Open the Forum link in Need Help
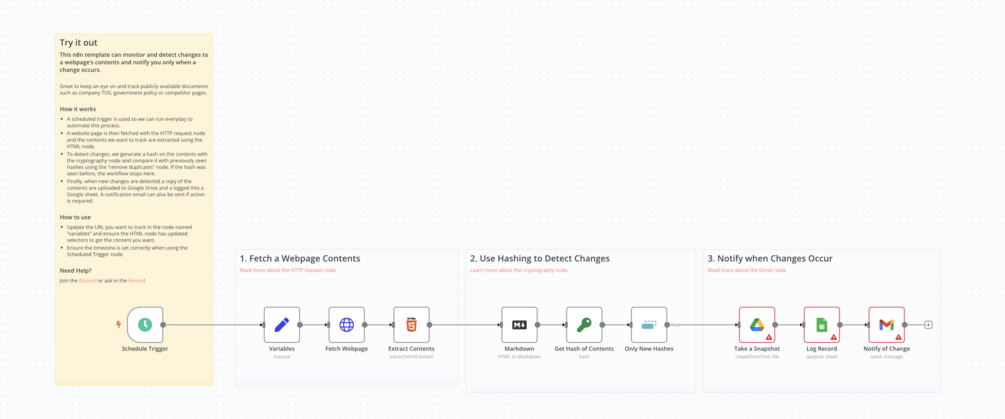The image size is (1005, 419). click(137, 281)
